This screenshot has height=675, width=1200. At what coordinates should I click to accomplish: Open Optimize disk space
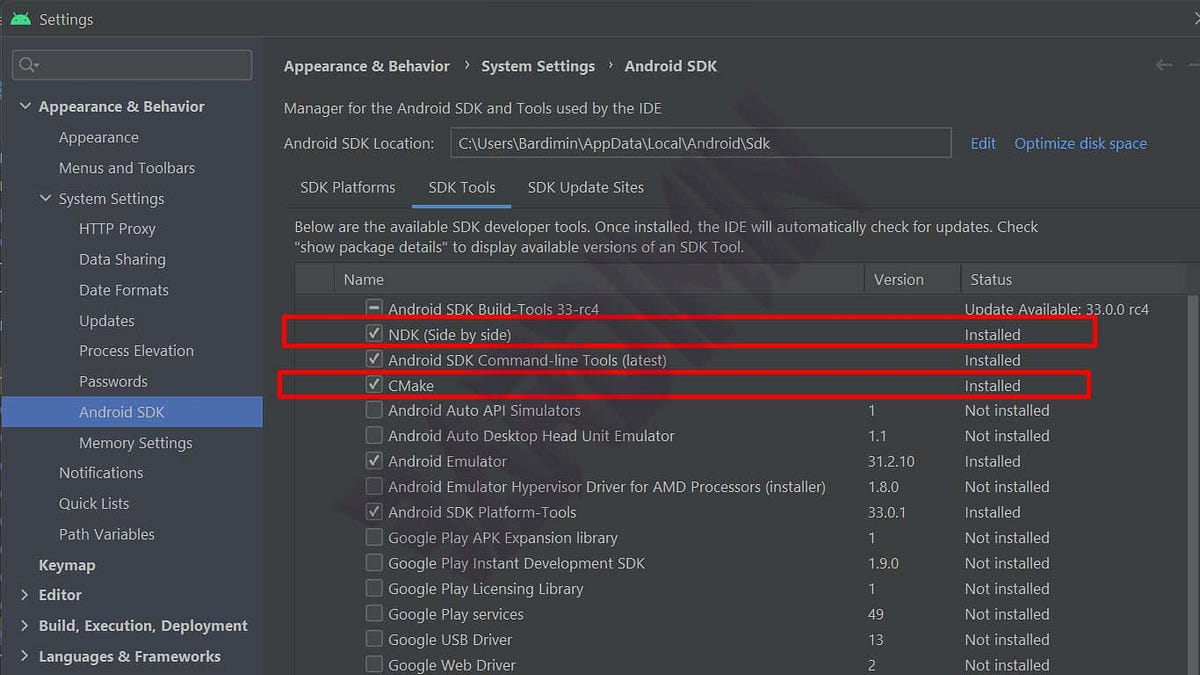1080,143
